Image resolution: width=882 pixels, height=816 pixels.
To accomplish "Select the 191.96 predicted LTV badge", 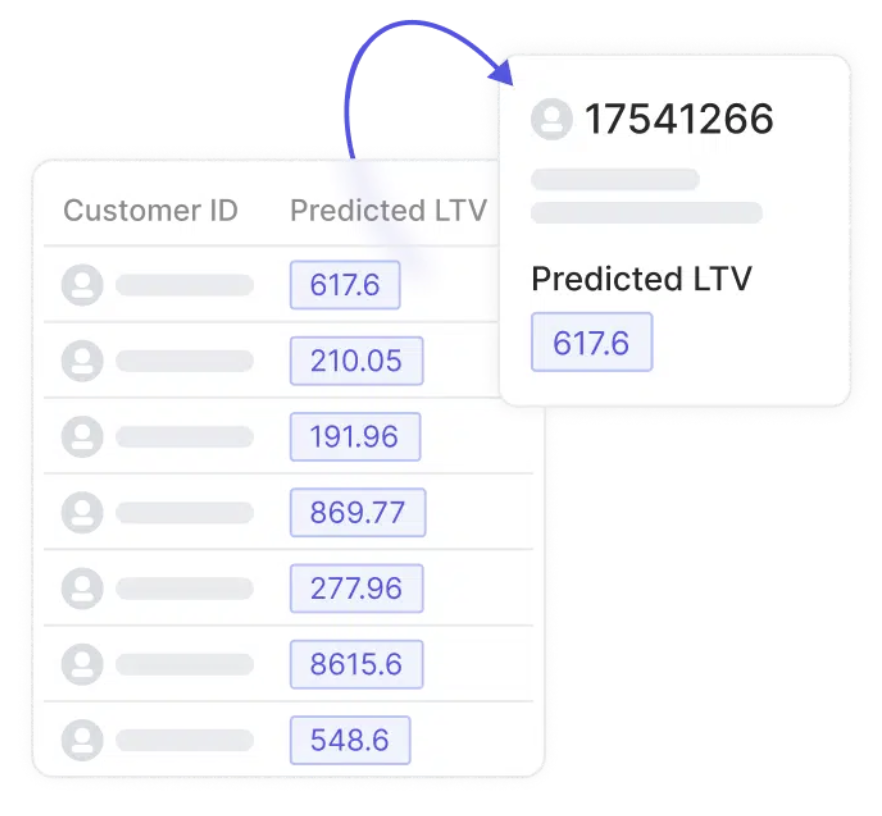I will [x=355, y=436].
